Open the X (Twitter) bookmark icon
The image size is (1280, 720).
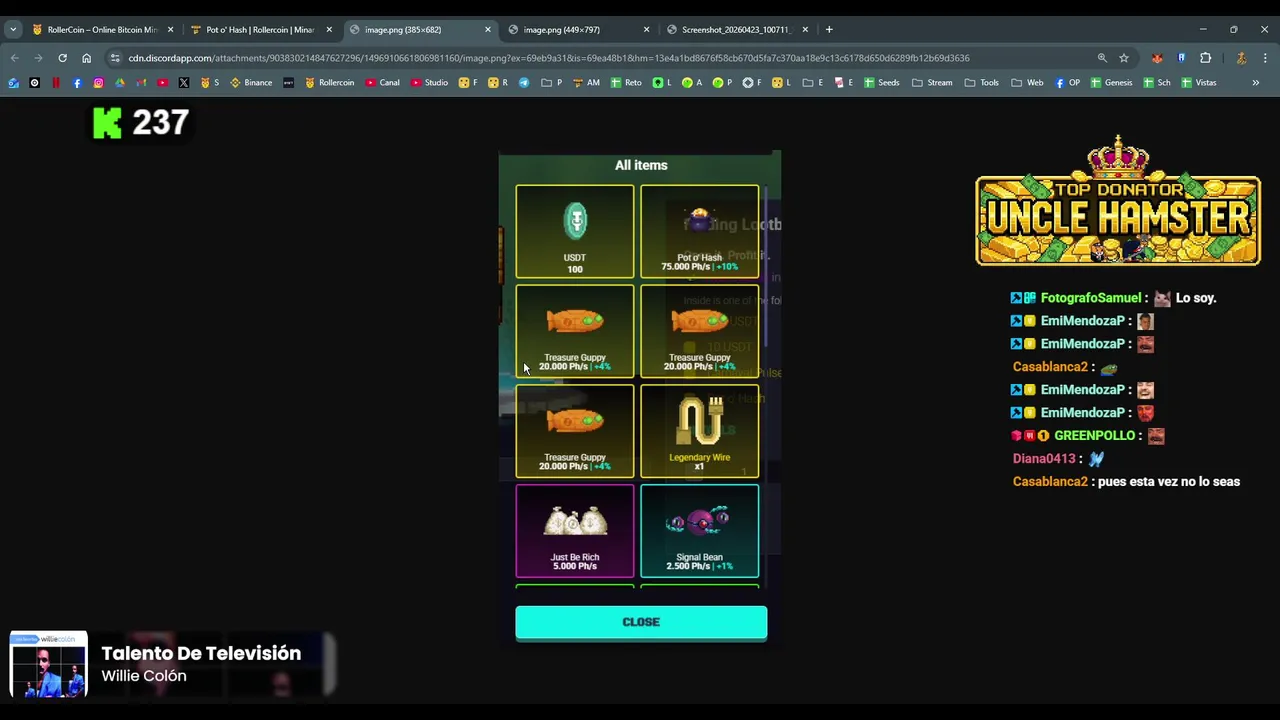coord(184,83)
